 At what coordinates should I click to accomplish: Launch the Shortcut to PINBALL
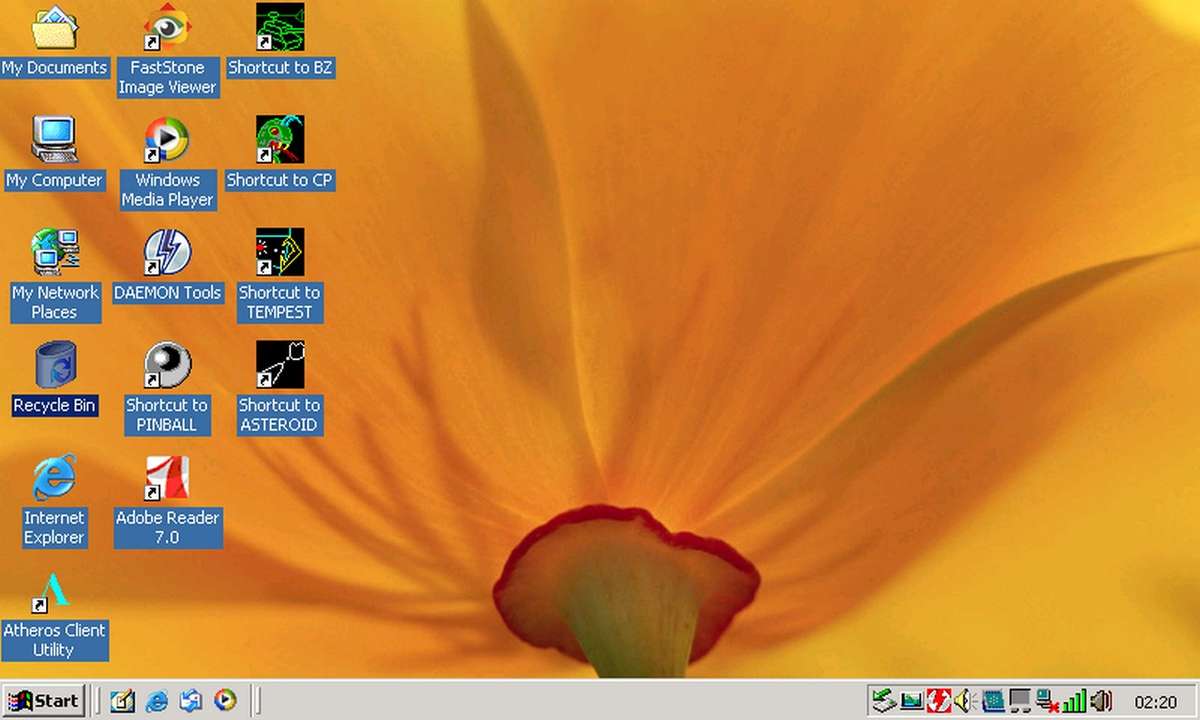coord(167,367)
